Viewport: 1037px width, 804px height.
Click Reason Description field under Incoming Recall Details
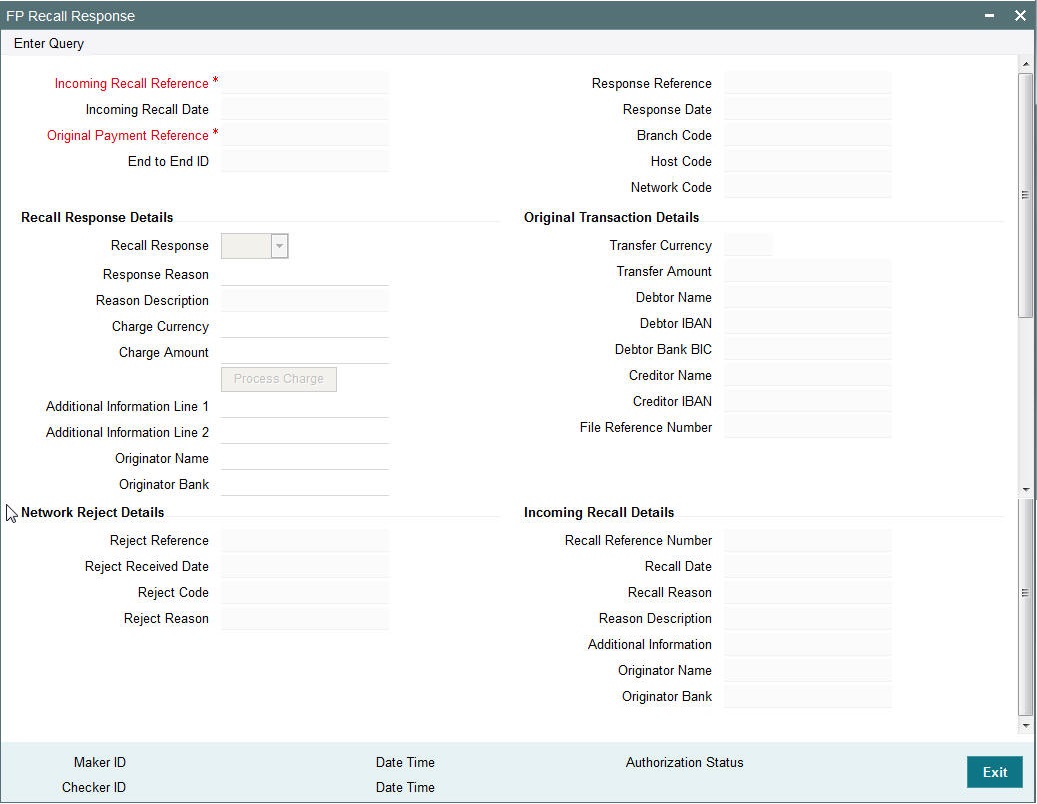click(808, 618)
